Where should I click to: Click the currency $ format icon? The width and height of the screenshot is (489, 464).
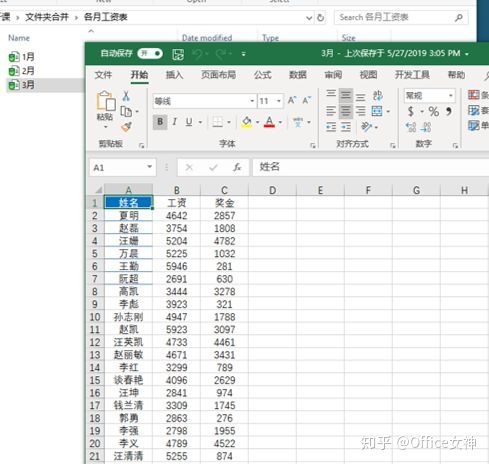pos(411,111)
